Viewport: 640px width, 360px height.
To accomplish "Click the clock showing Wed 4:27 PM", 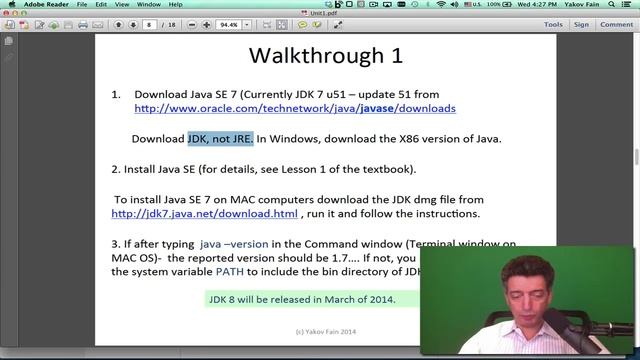I will 537,4.
